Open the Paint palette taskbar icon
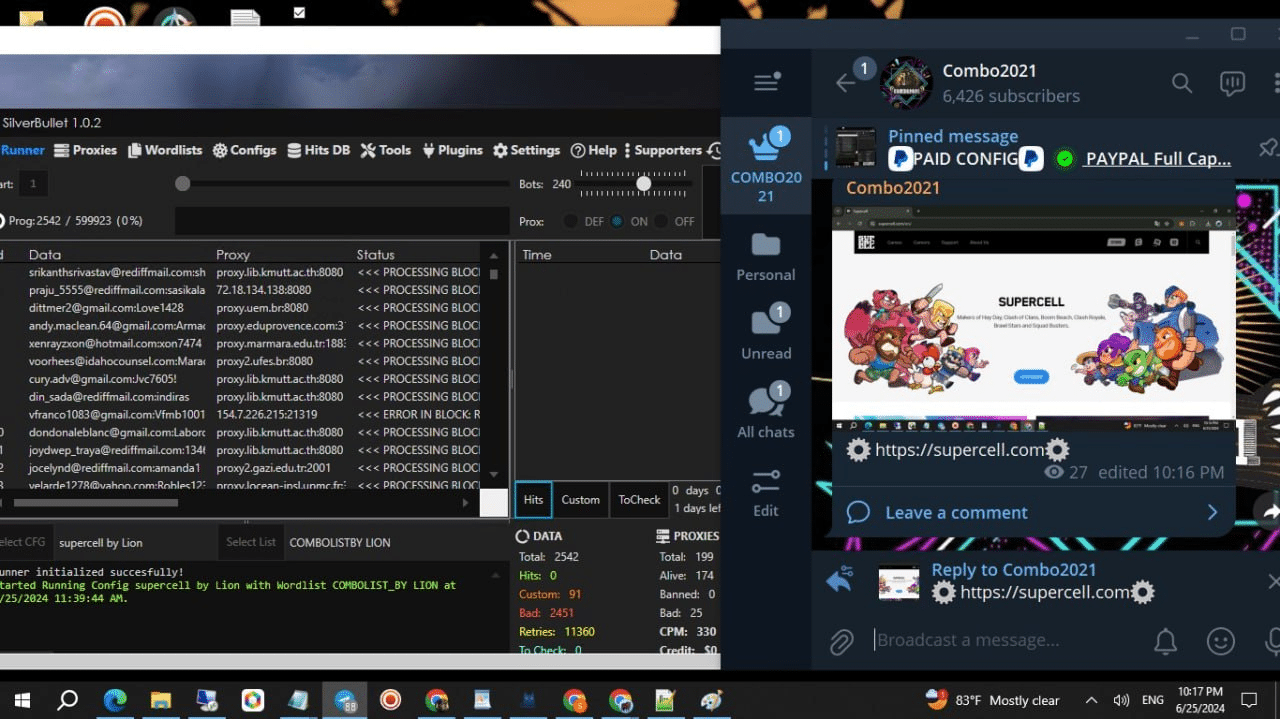This screenshot has width=1280, height=719. pos(711,700)
